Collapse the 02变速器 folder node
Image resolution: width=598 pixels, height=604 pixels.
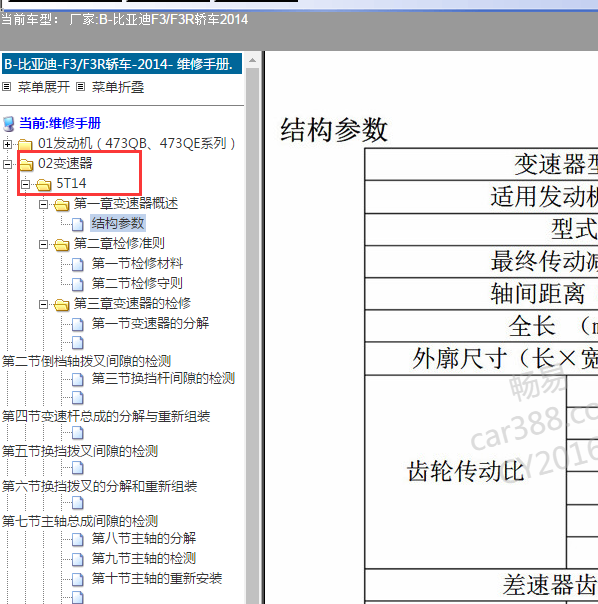coord(7,164)
